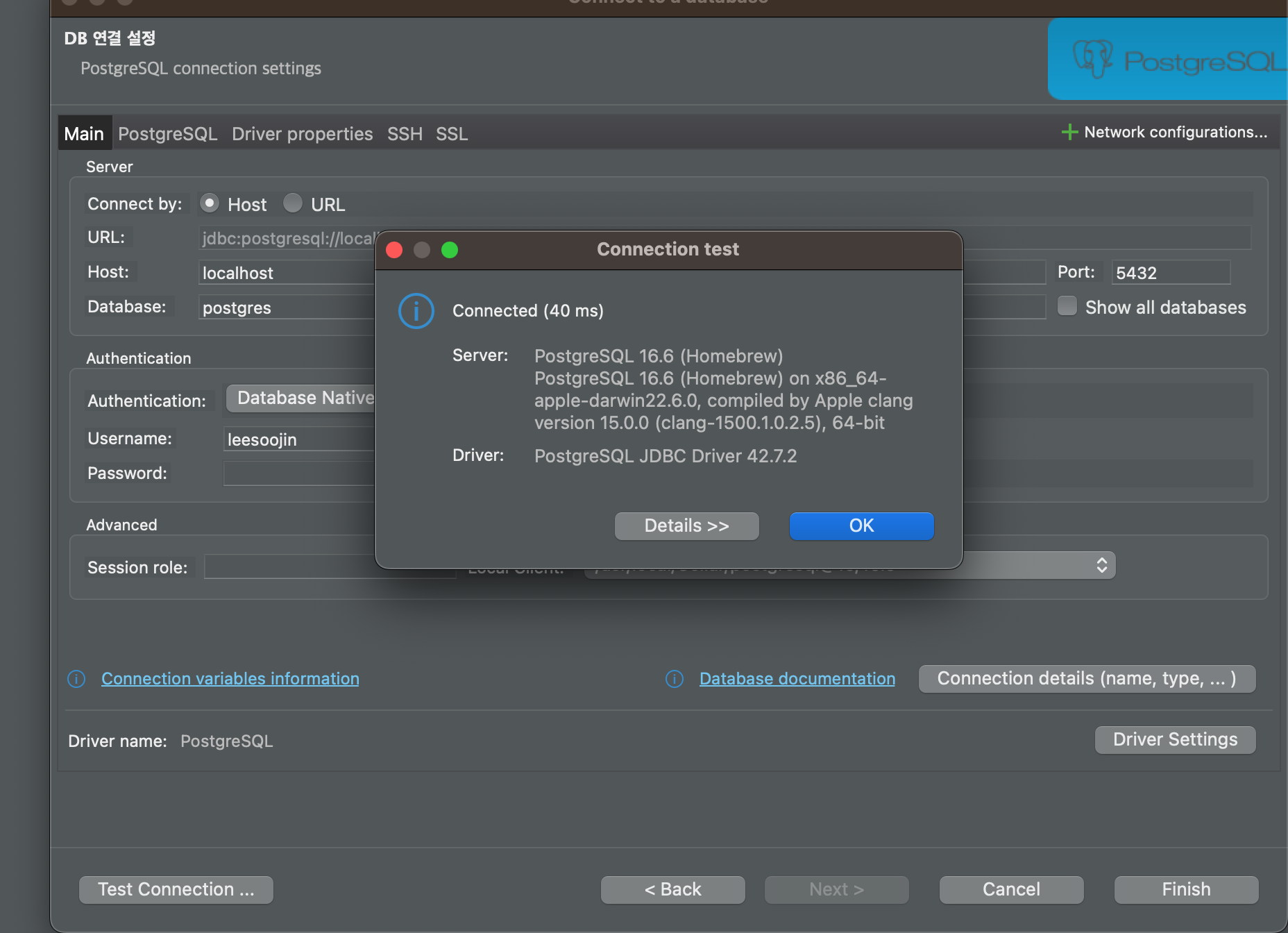This screenshot has width=1288, height=933.
Task: Click the info icon beside Connection variables information
Action: pos(76,679)
